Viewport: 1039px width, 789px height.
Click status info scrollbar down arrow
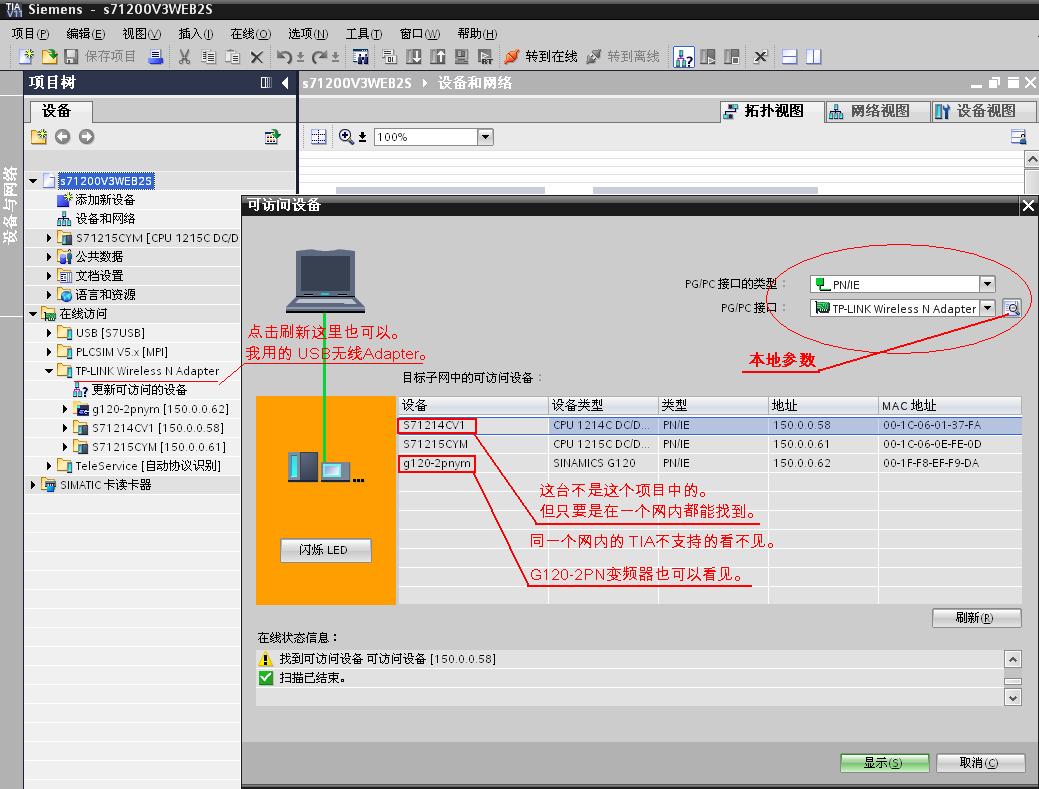[1012, 697]
